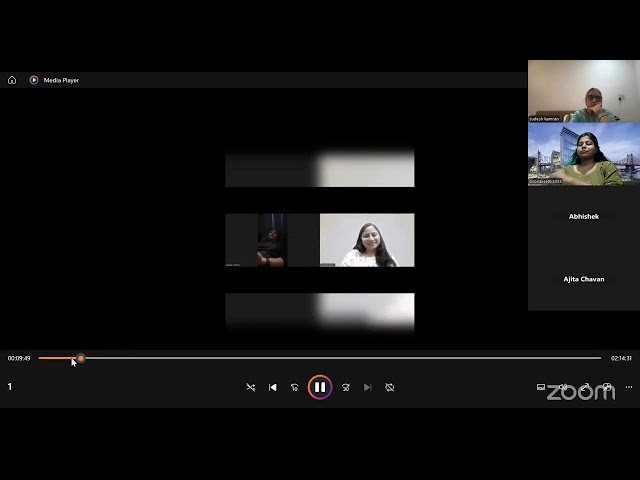Jump to the next track
This screenshot has height=480, width=640.
(x=367, y=387)
